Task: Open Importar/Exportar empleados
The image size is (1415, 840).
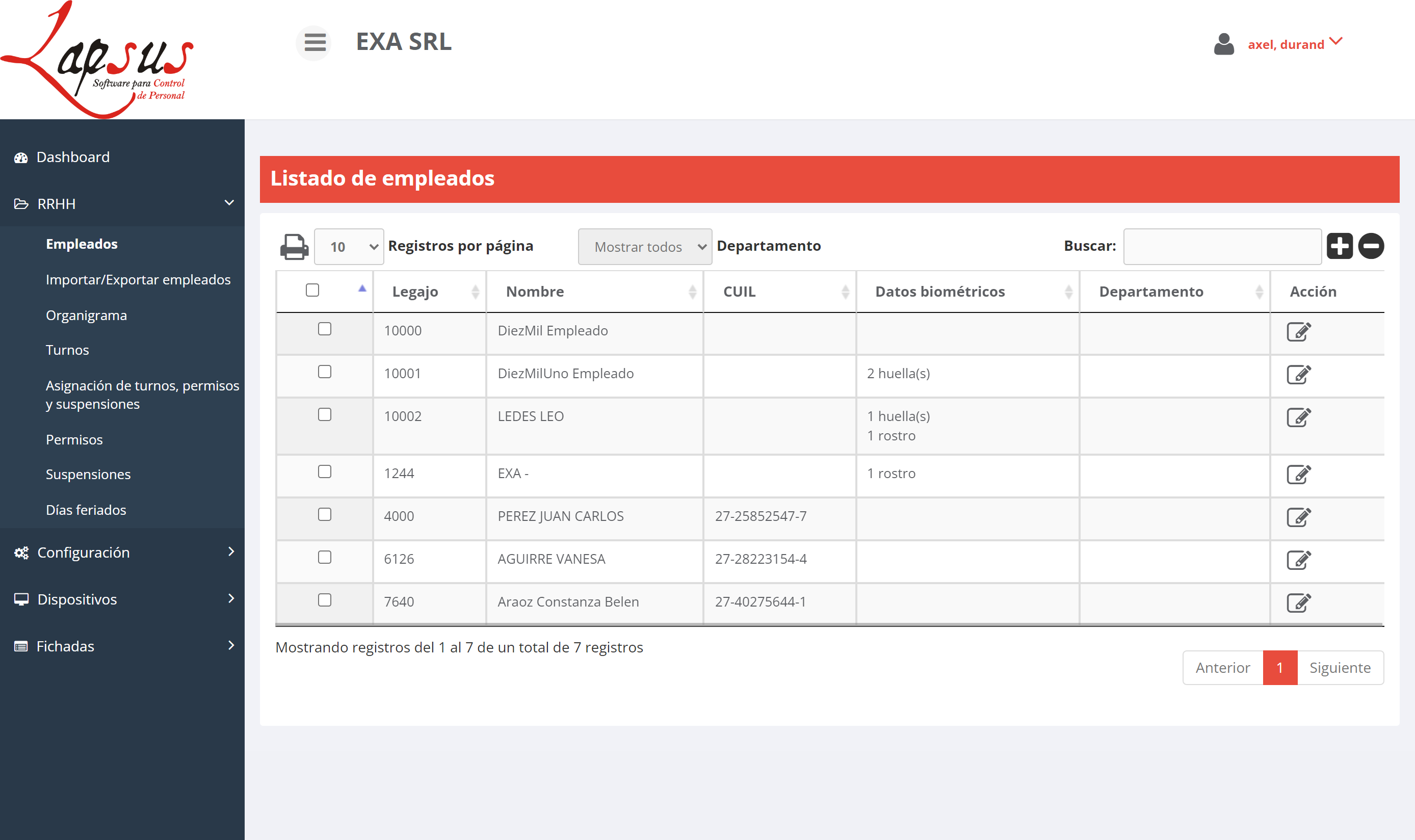Action: tap(138, 280)
